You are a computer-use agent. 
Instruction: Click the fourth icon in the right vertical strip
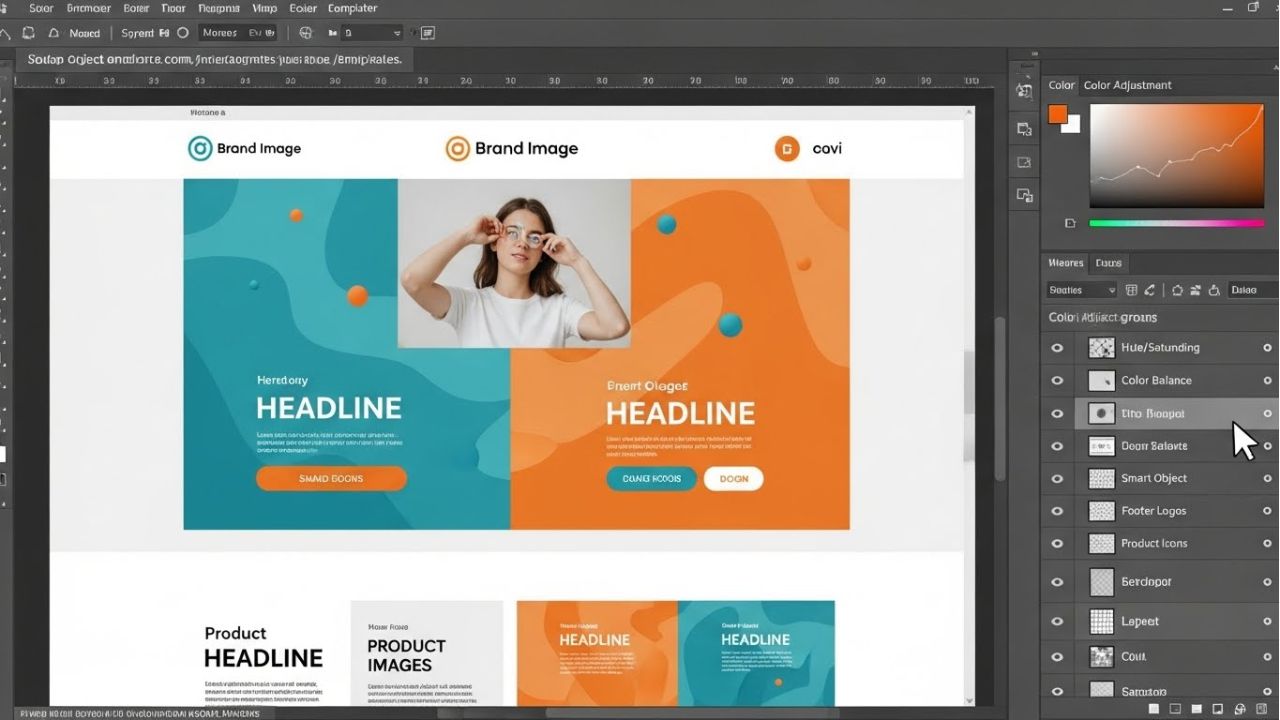pos(1024,196)
